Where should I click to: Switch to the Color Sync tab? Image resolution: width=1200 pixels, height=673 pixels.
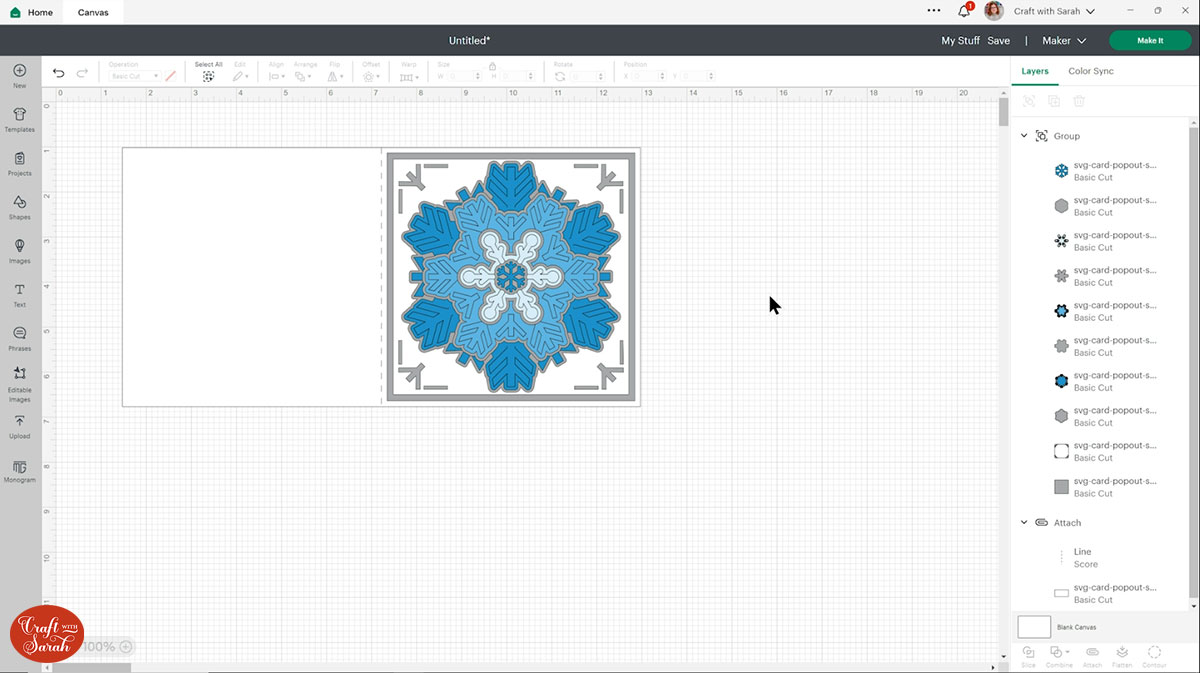pyautogui.click(x=1090, y=71)
